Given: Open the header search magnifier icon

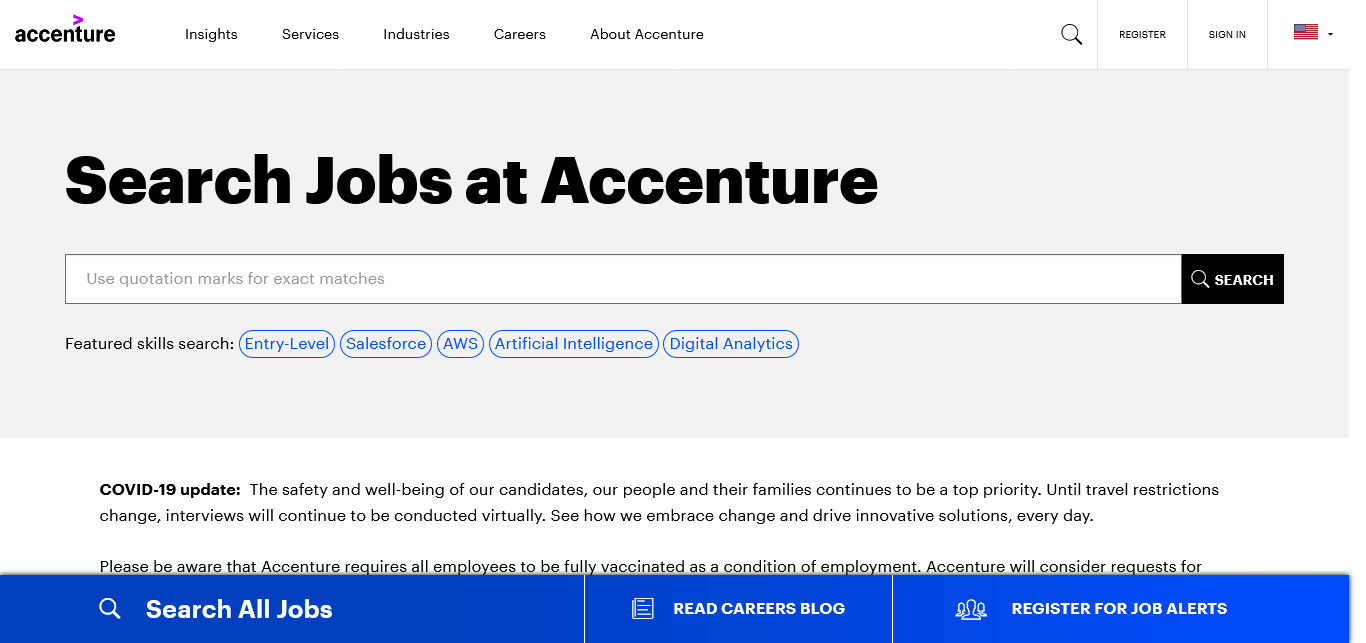Looking at the screenshot, I should point(1071,35).
